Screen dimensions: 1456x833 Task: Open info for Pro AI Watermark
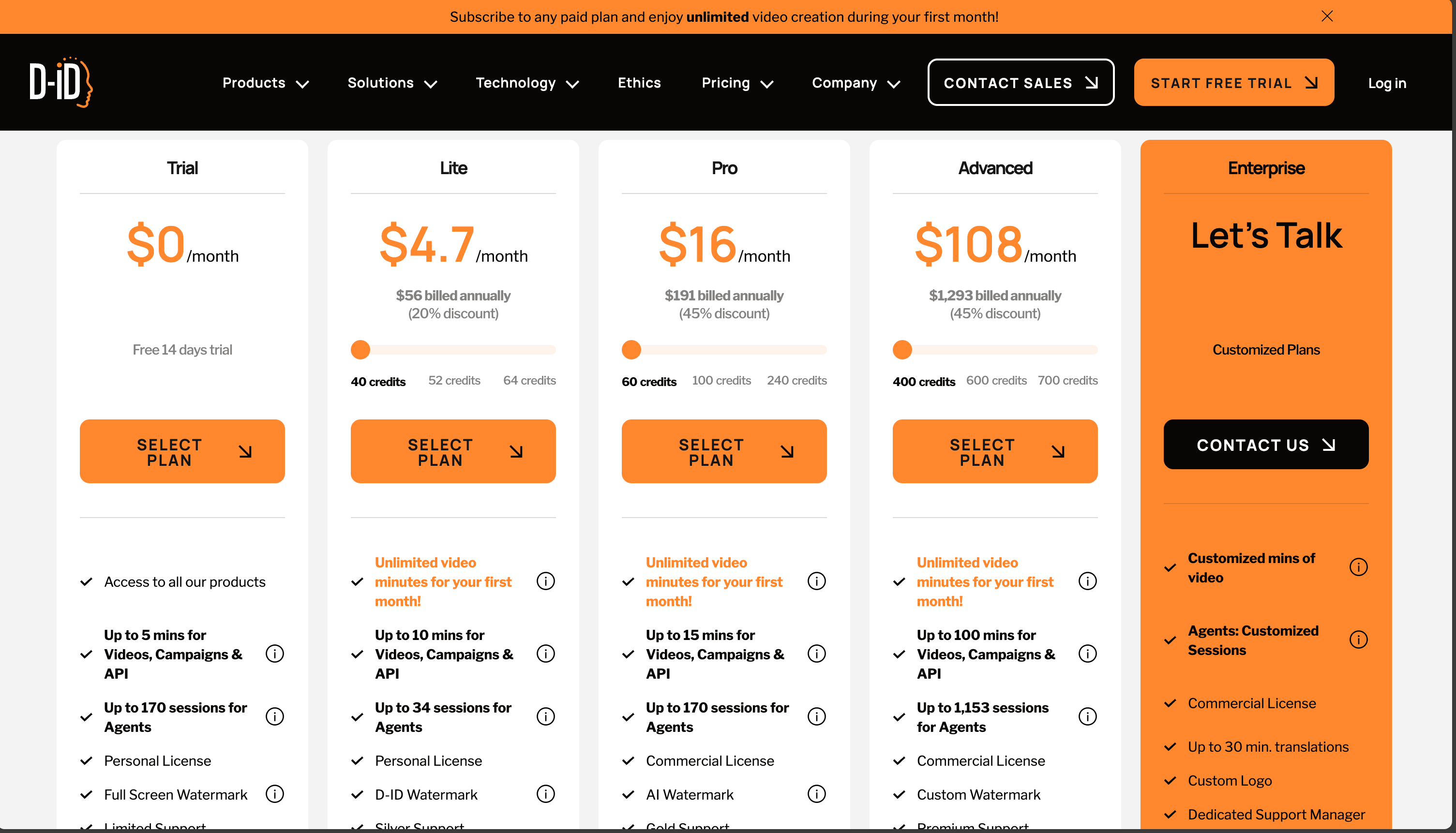tap(816, 794)
